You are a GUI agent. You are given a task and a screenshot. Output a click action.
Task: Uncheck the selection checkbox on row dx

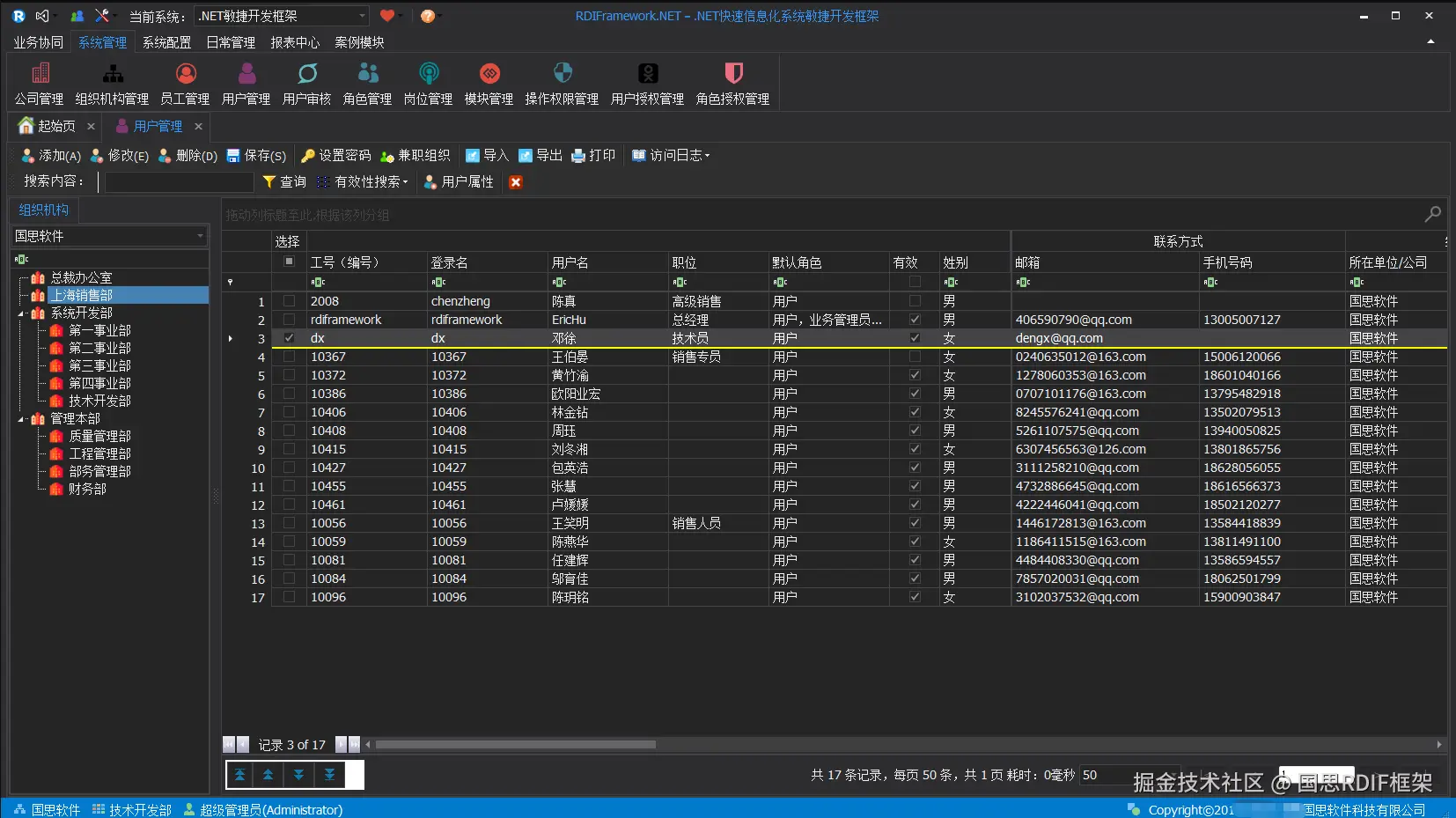click(x=289, y=337)
